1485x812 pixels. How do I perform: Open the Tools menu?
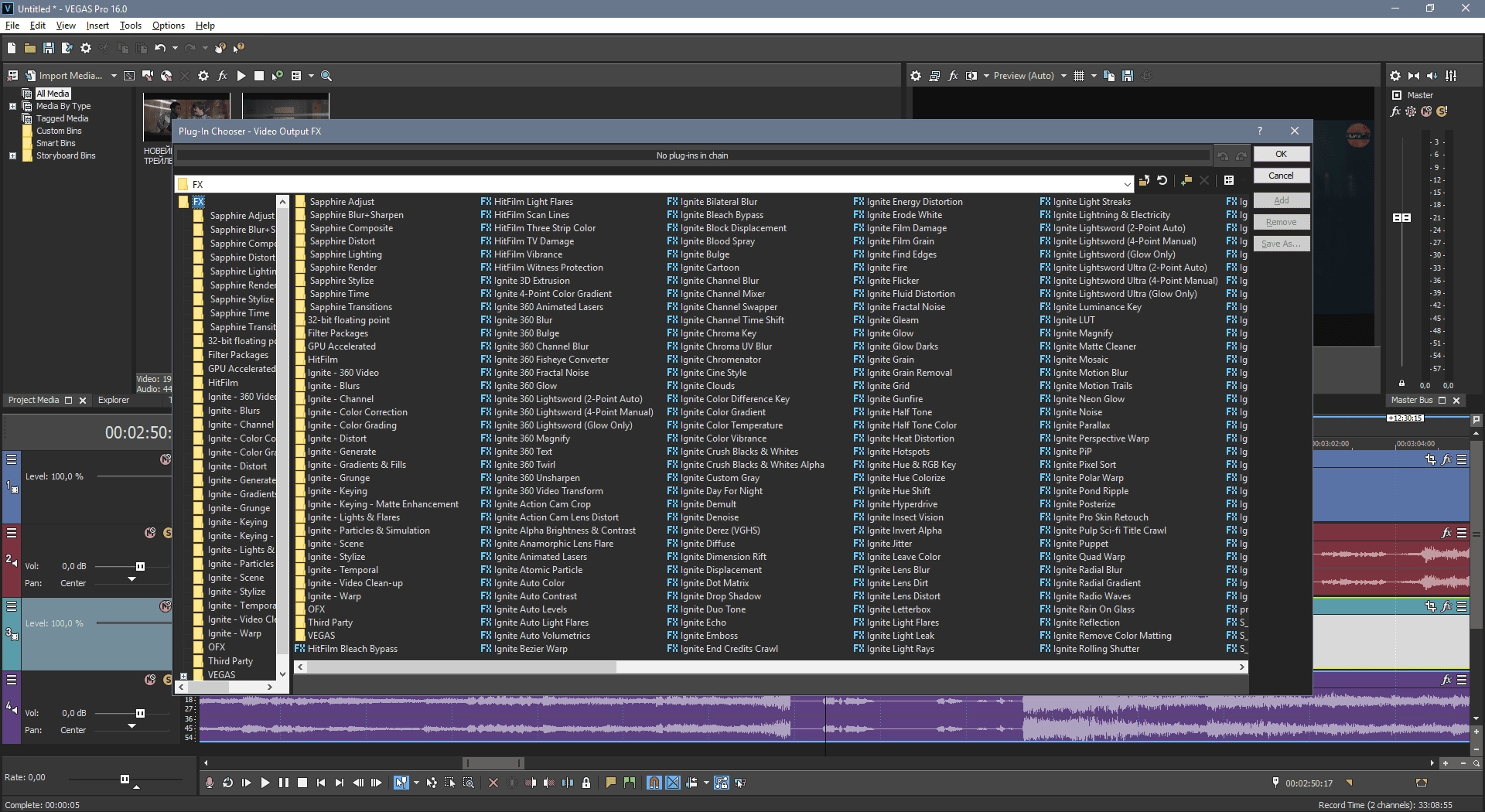[x=131, y=26]
